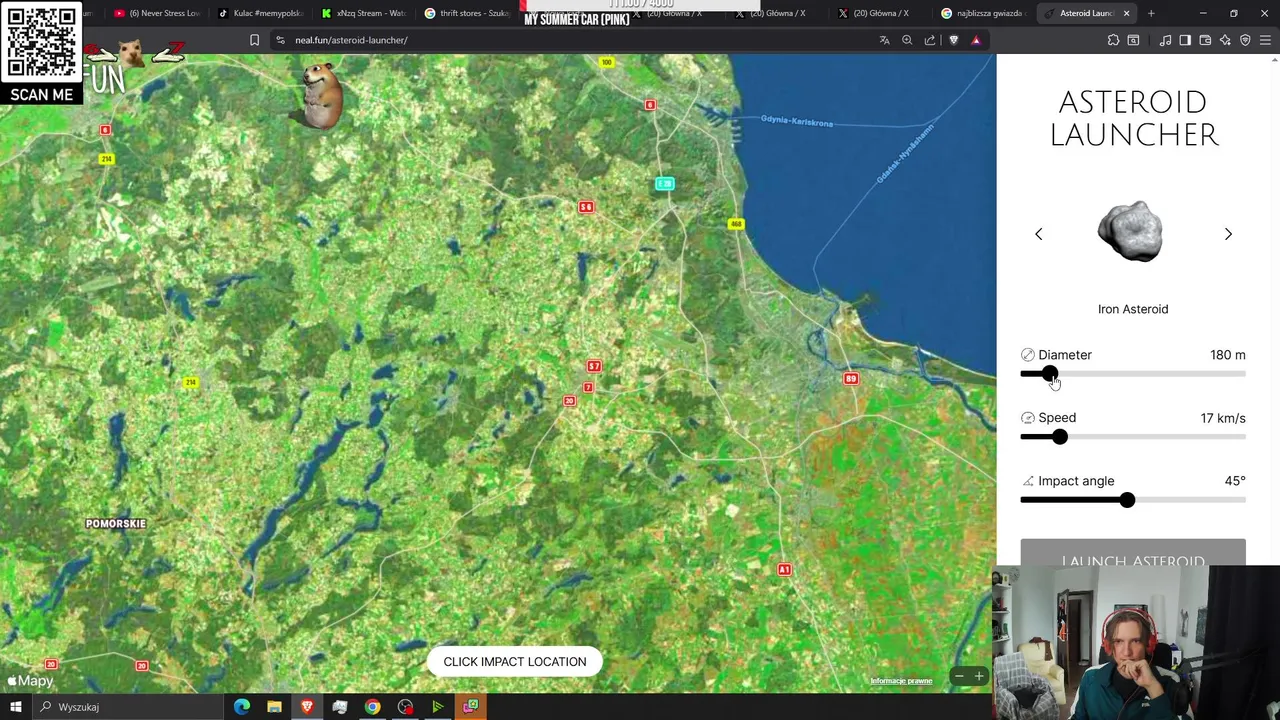Open Microsoft Edge from taskbar

242,707
